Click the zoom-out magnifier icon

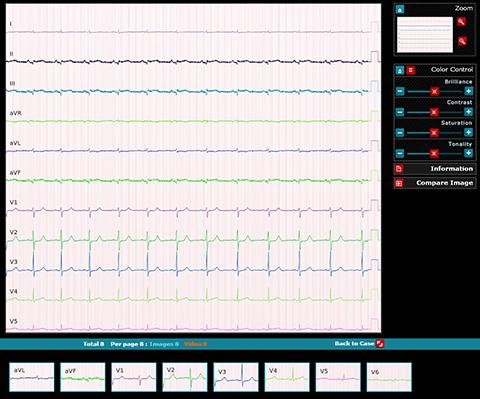pyautogui.click(x=462, y=41)
